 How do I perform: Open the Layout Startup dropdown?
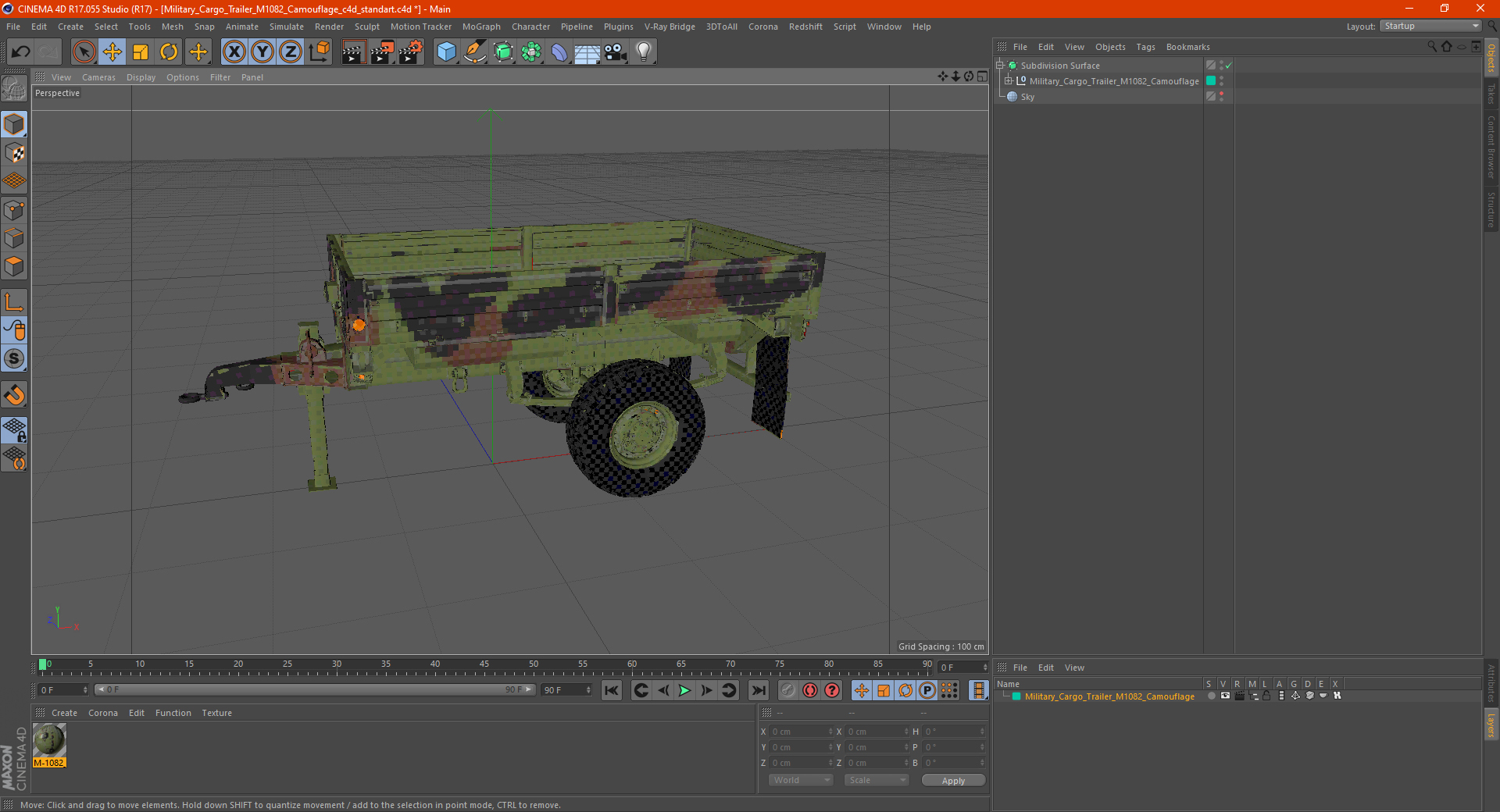point(1431,27)
